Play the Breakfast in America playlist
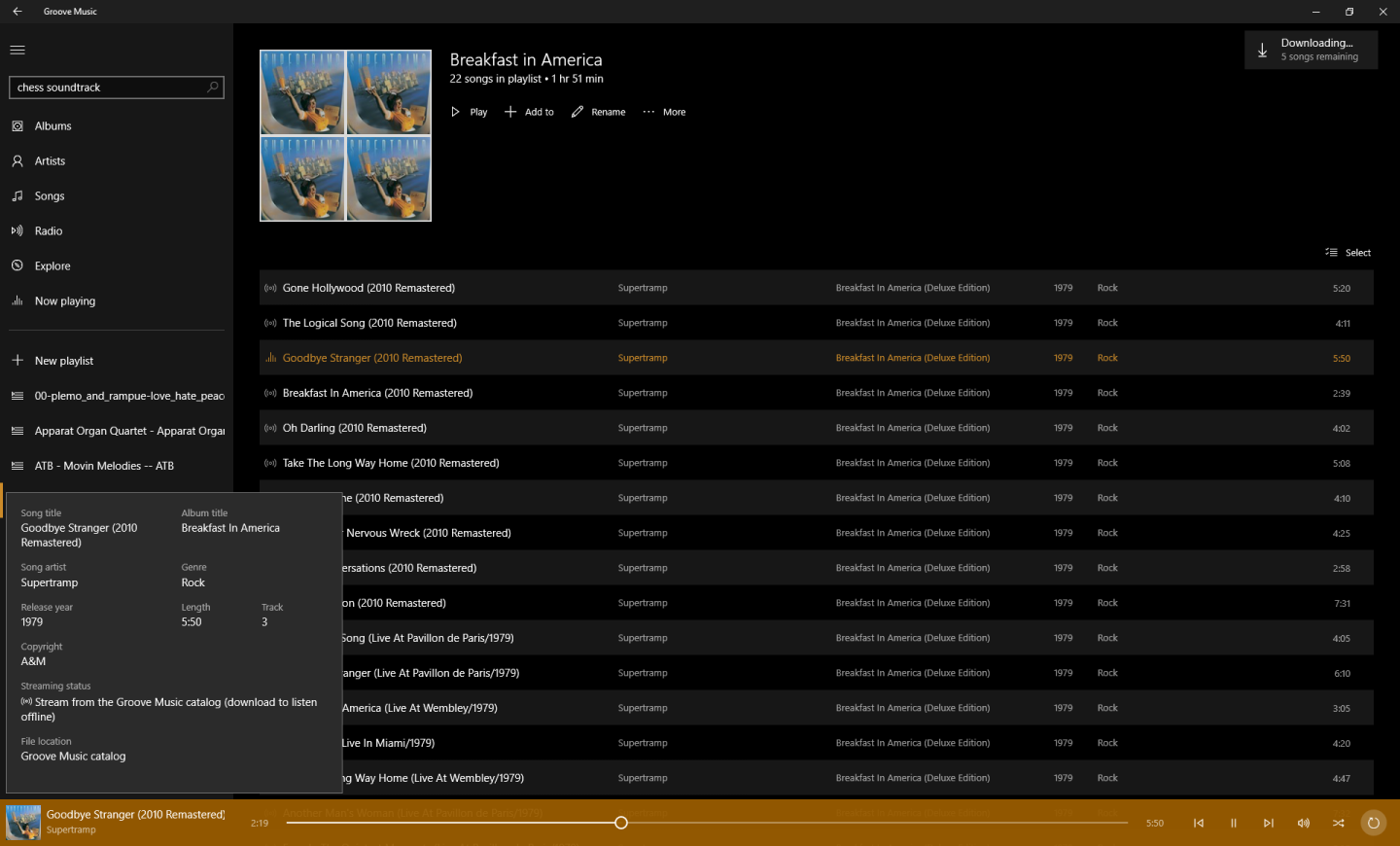This screenshot has width=1400, height=846. click(x=469, y=112)
